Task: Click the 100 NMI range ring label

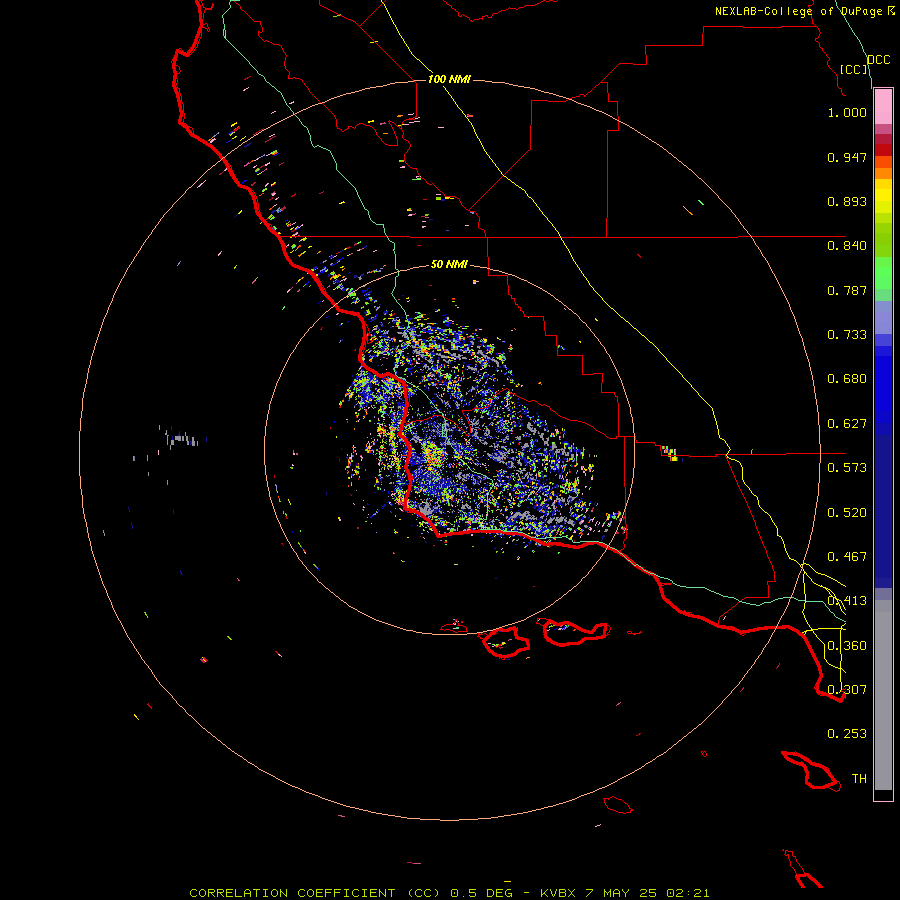Action: coord(449,79)
